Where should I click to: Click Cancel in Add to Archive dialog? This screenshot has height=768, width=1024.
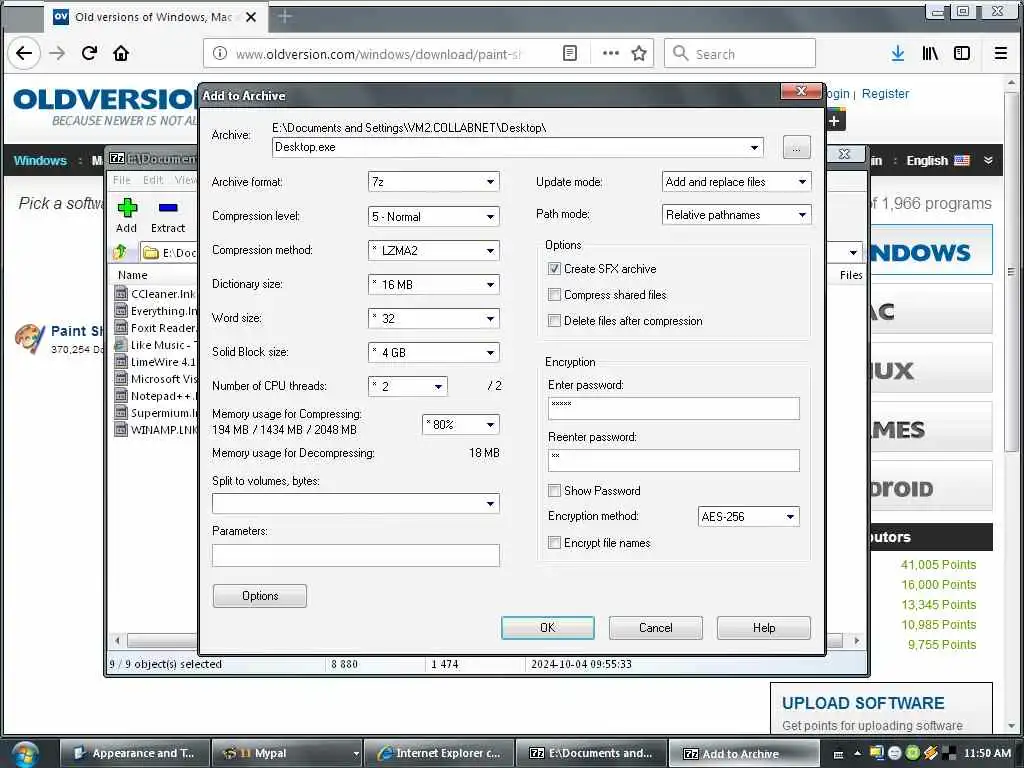pyautogui.click(x=656, y=628)
